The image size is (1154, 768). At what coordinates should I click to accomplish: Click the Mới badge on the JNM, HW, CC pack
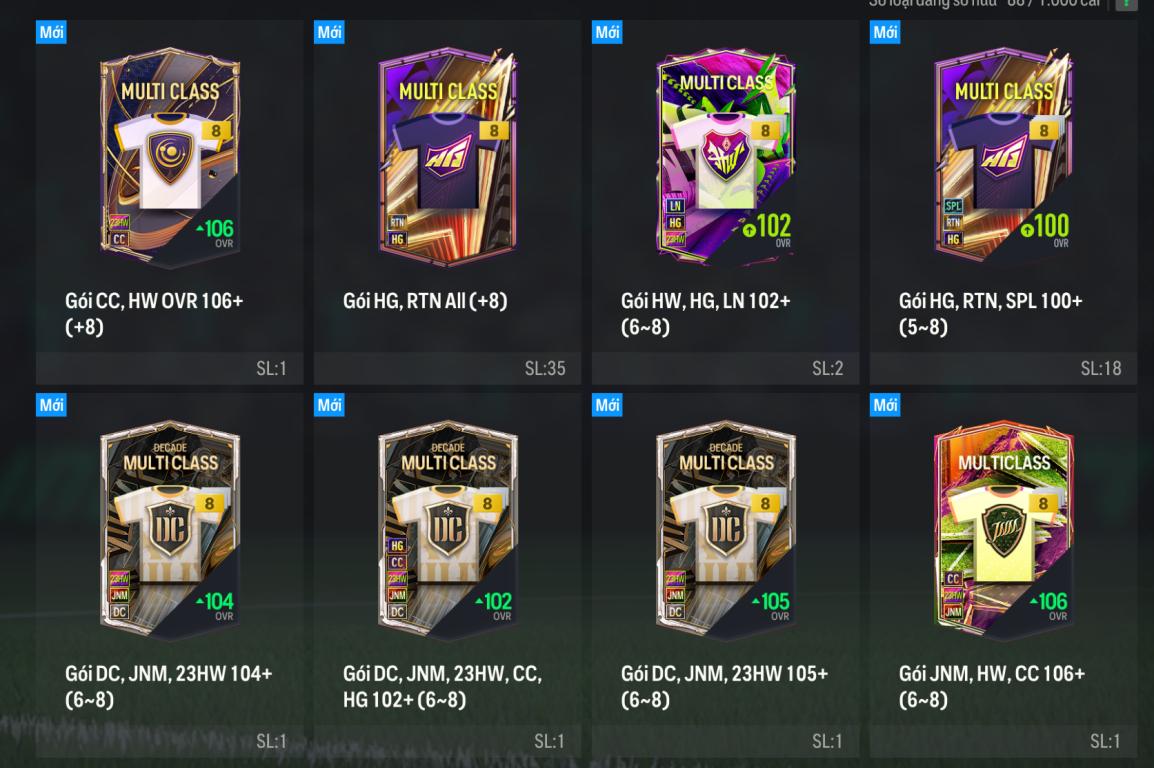pos(885,405)
